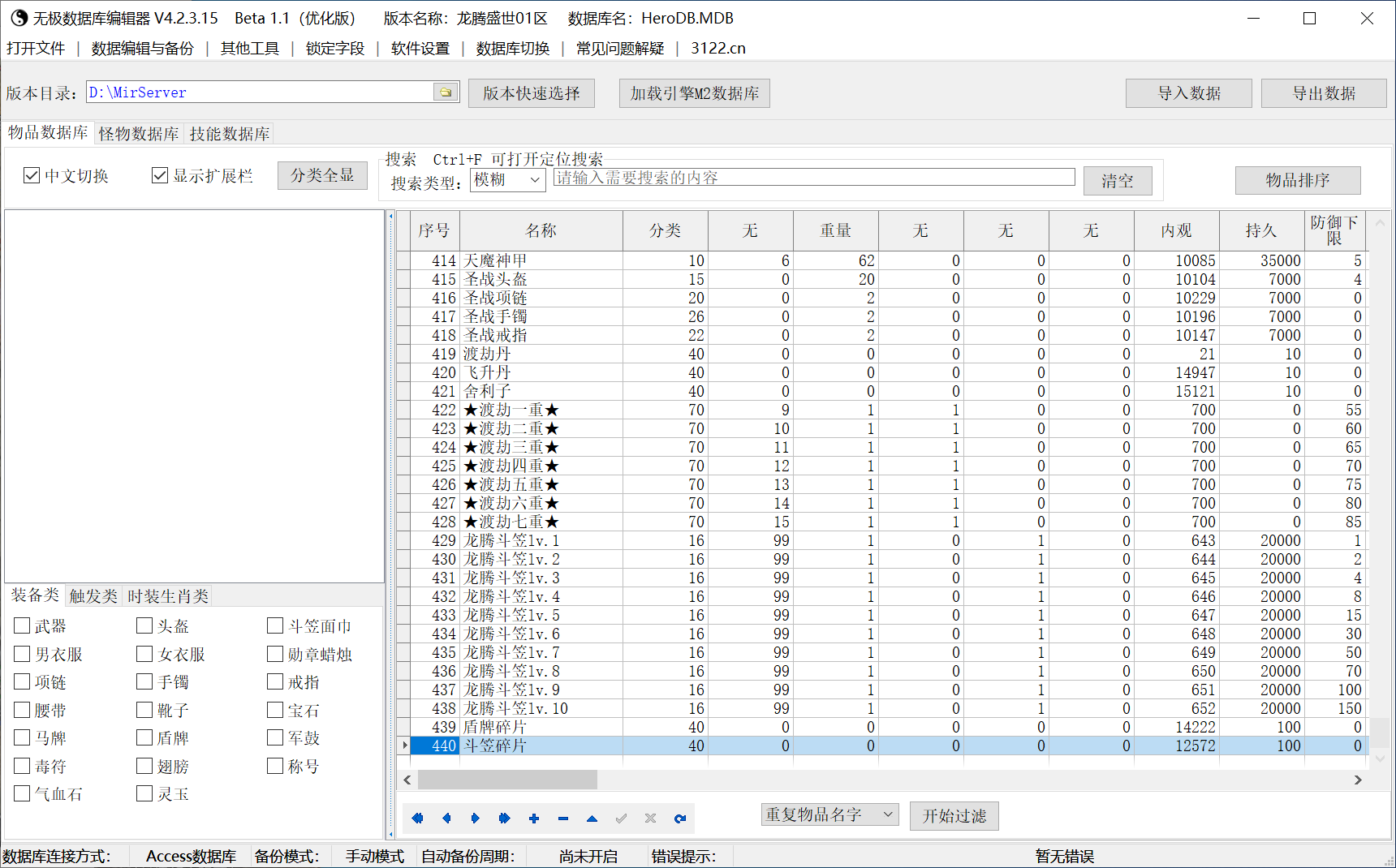Sort by the 名称 column header
The width and height of the screenshot is (1396, 868).
(541, 231)
